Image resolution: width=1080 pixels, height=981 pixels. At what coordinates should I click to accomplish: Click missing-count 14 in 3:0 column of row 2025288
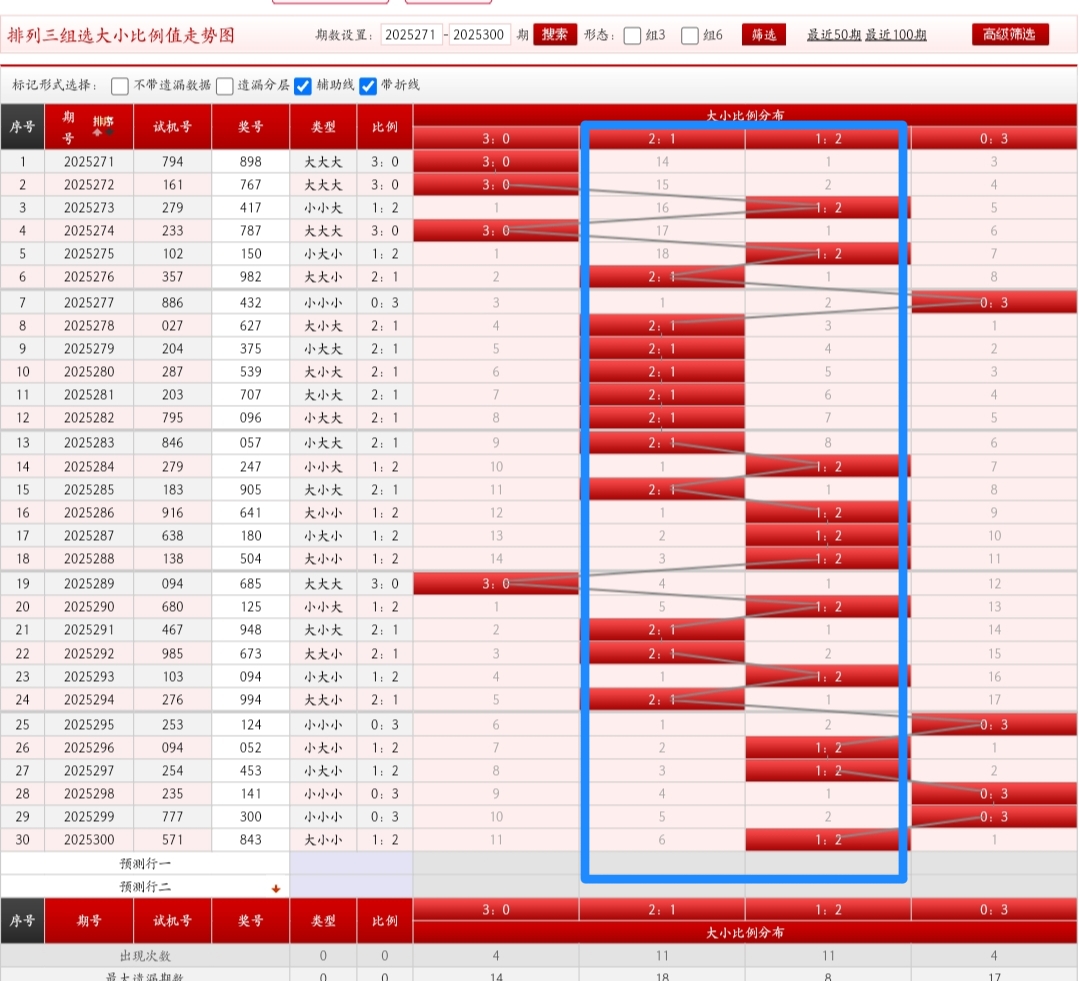click(x=496, y=559)
